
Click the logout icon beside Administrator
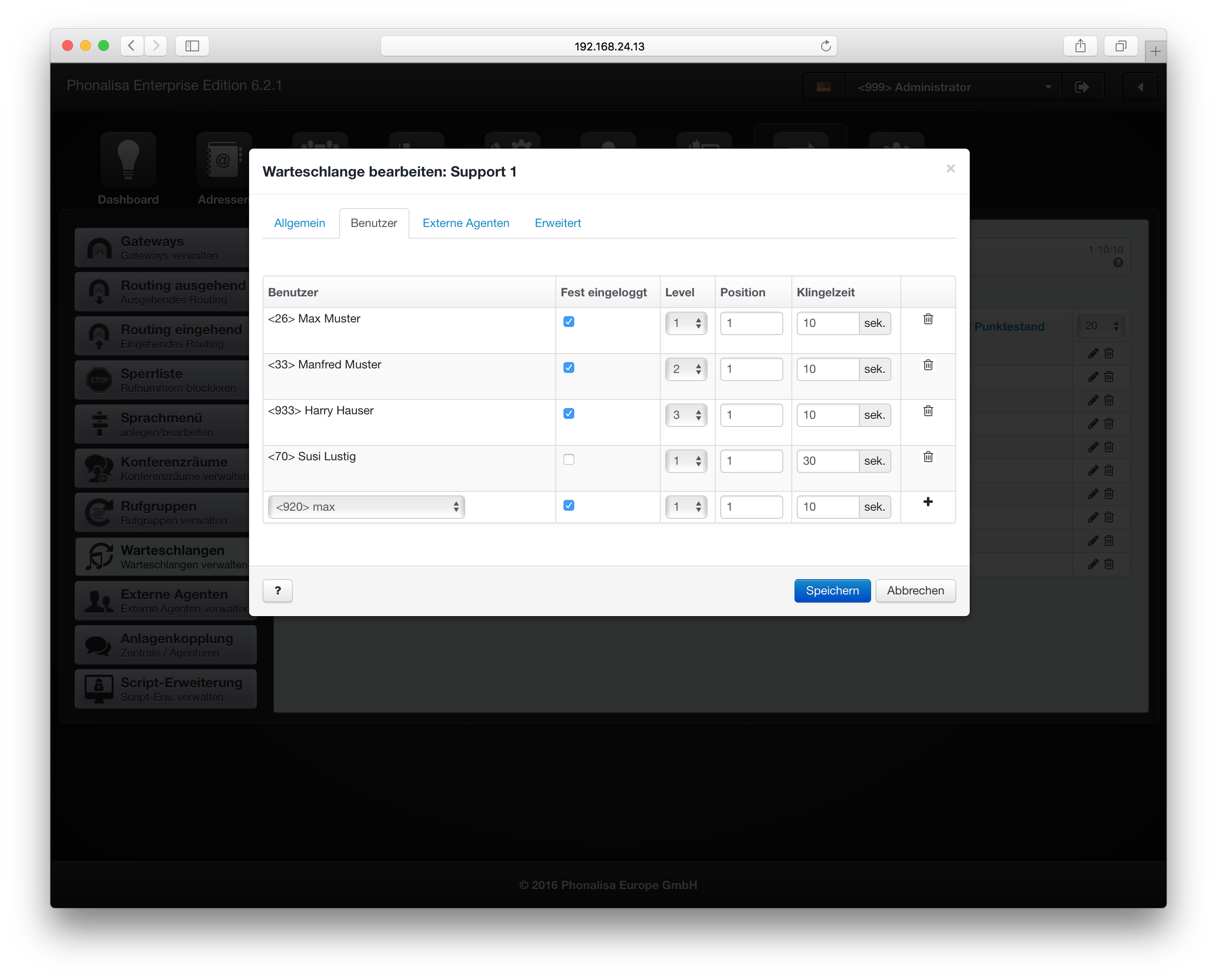tap(1082, 87)
